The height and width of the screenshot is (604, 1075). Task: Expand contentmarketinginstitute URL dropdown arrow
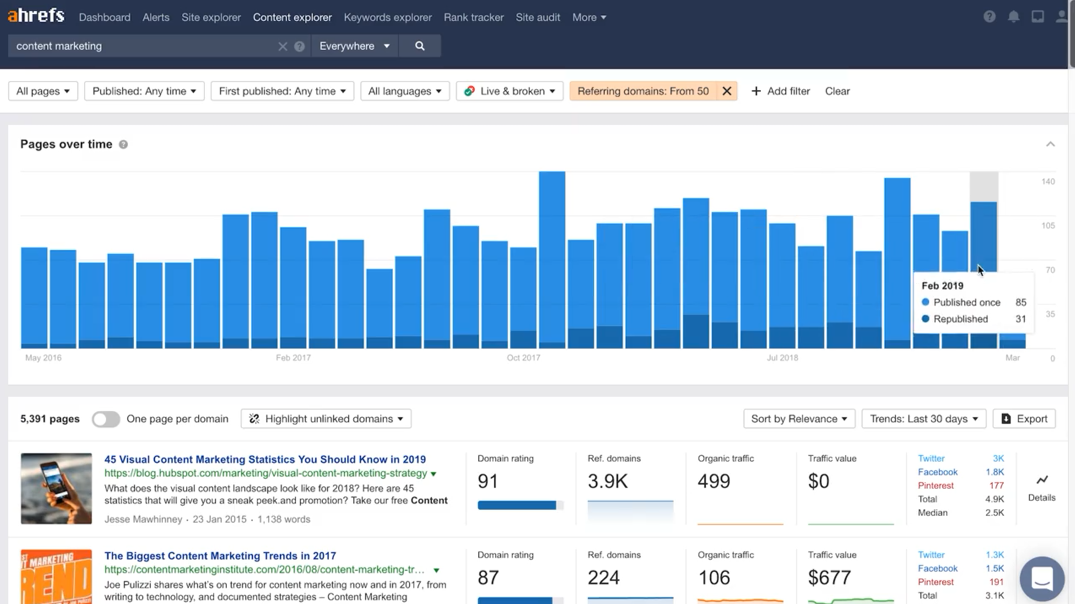point(436,570)
